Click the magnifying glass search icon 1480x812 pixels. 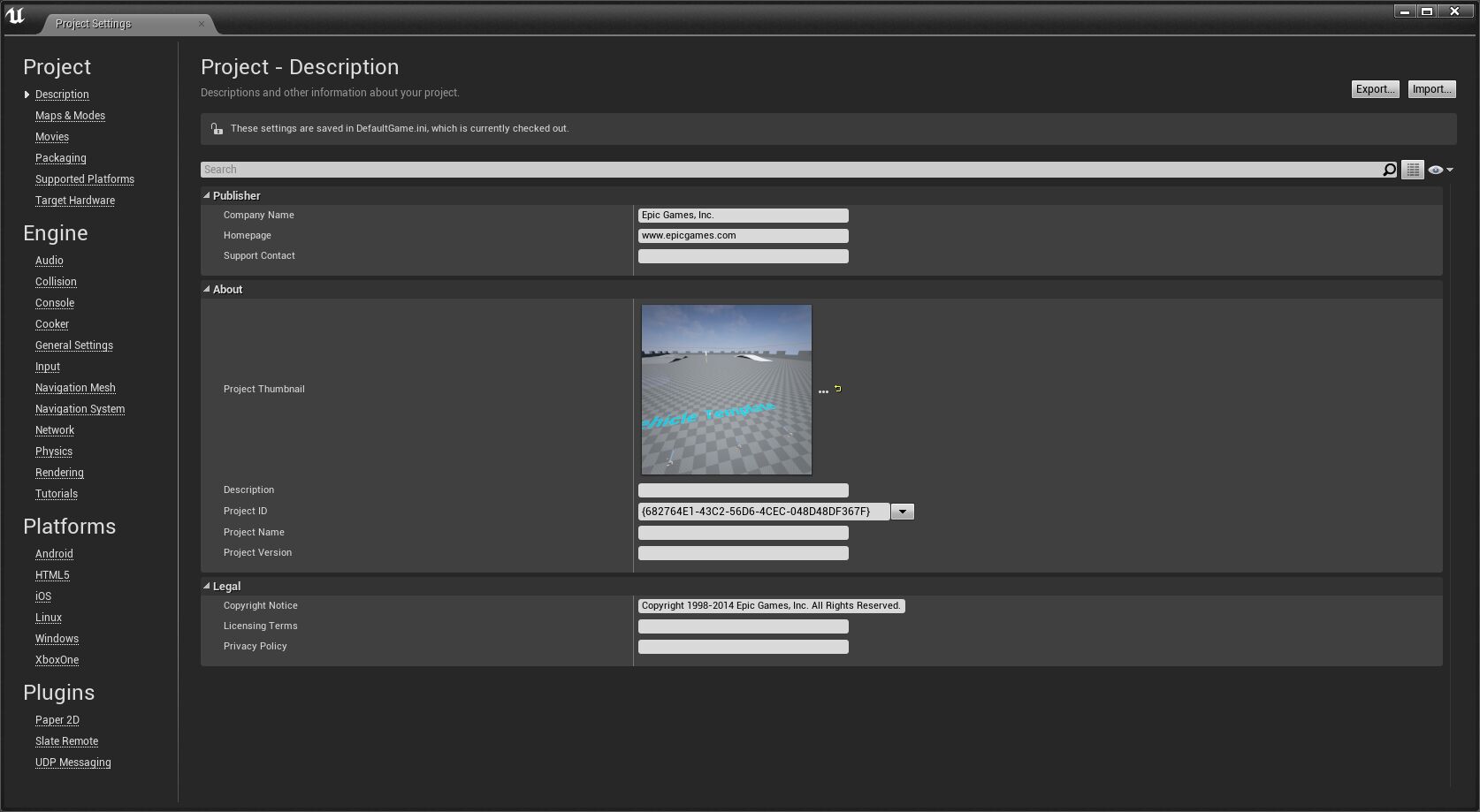tap(1388, 169)
